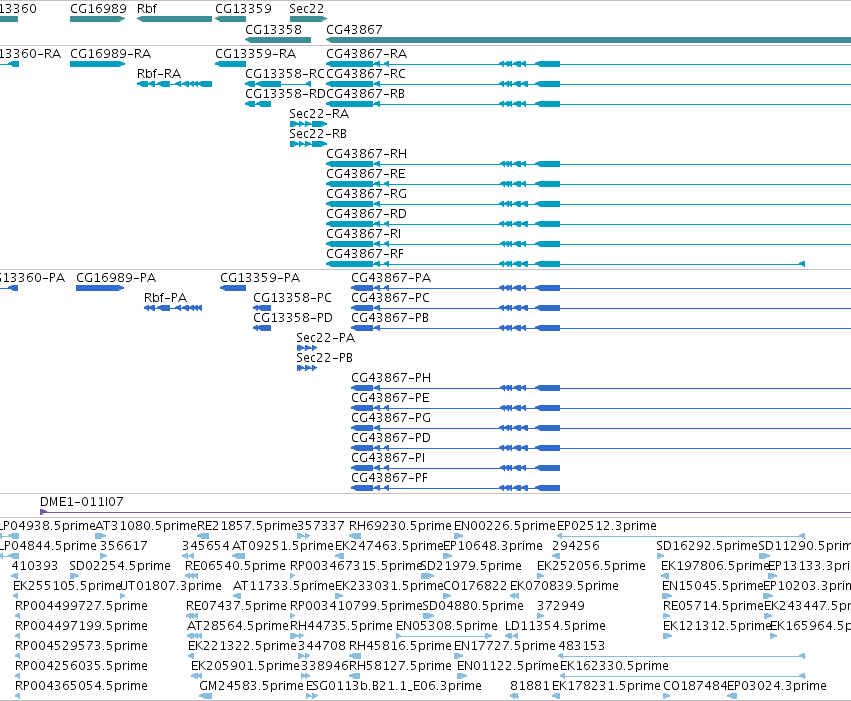This screenshot has width=851, height=701.
Task: Open EST RE21857.5prime
Action: click(x=247, y=526)
